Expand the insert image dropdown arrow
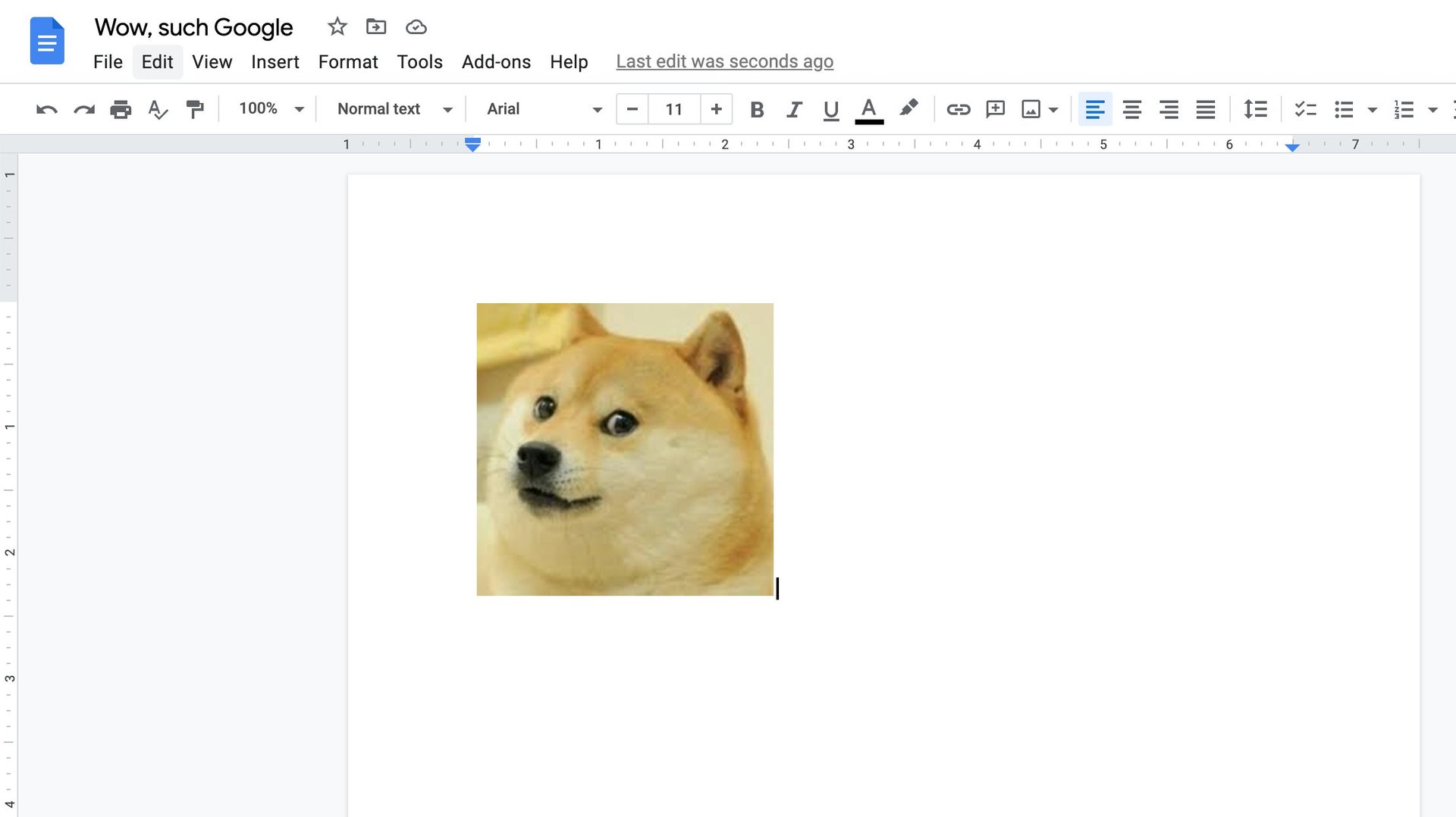Viewport: 1456px width, 817px height. [1053, 110]
